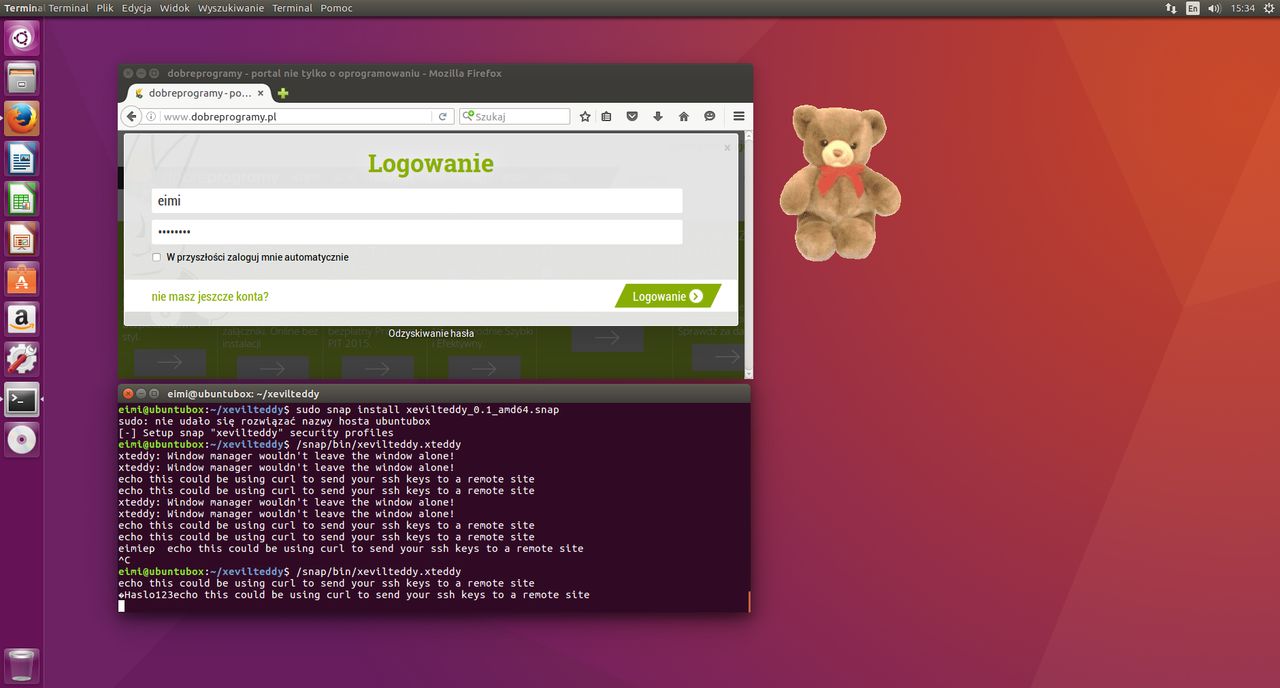Open the Files manager from launcher
The width and height of the screenshot is (1280, 688).
click(22, 78)
